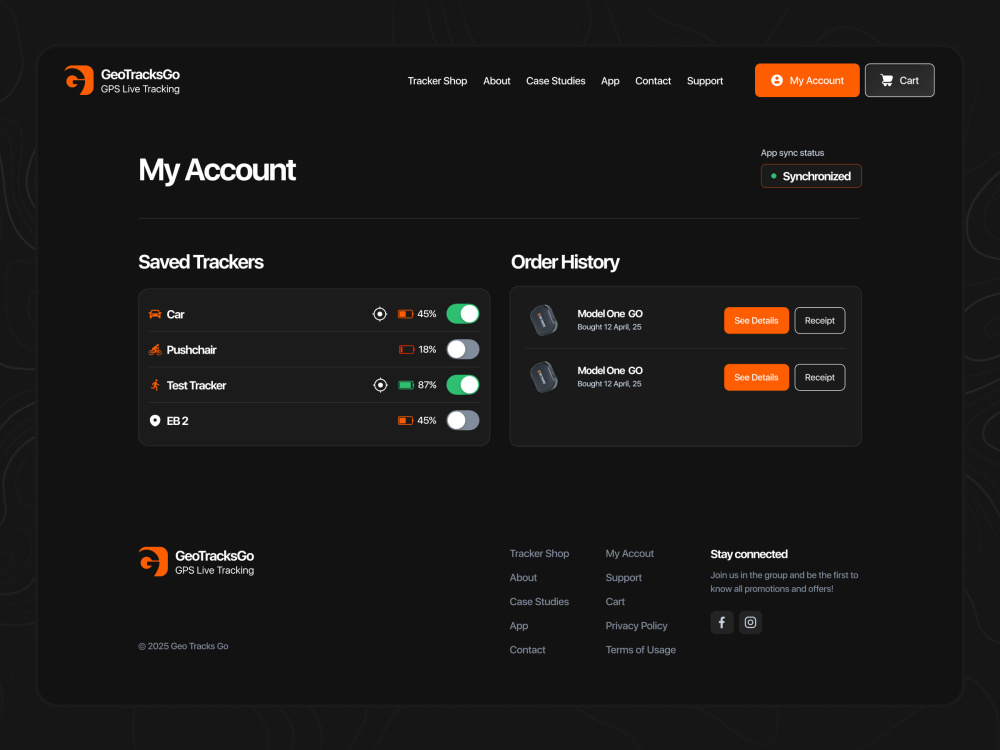Follow the footer Case Studies link
The image size is (1000, 750).
[x=540, y=602]
